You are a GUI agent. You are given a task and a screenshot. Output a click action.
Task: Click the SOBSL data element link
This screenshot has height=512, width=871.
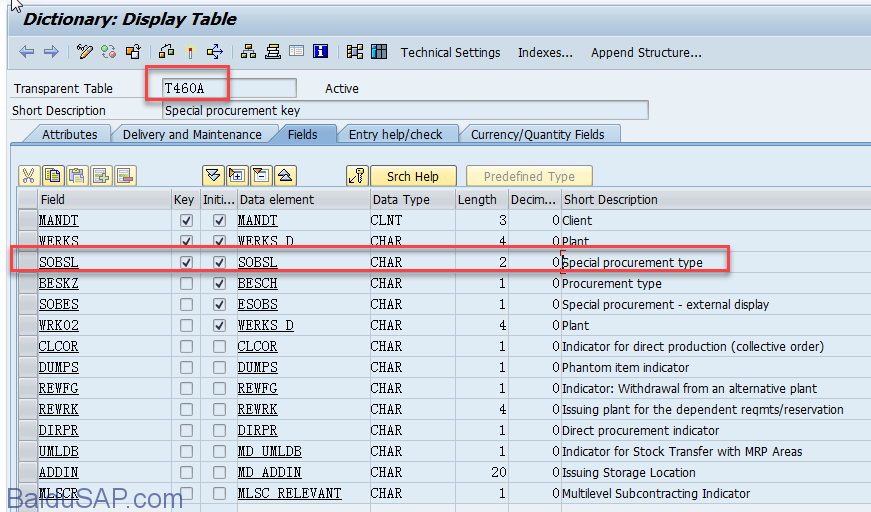257,263
